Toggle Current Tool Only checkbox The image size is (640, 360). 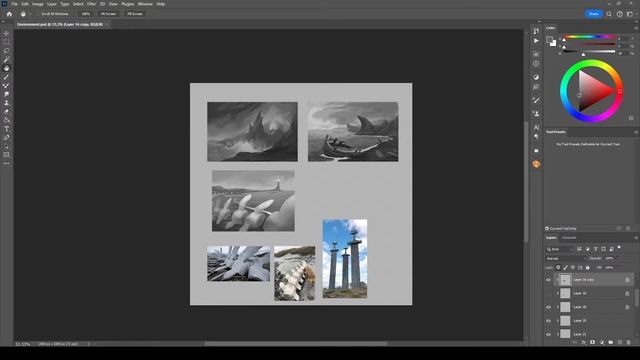click(x=547, y=229)
